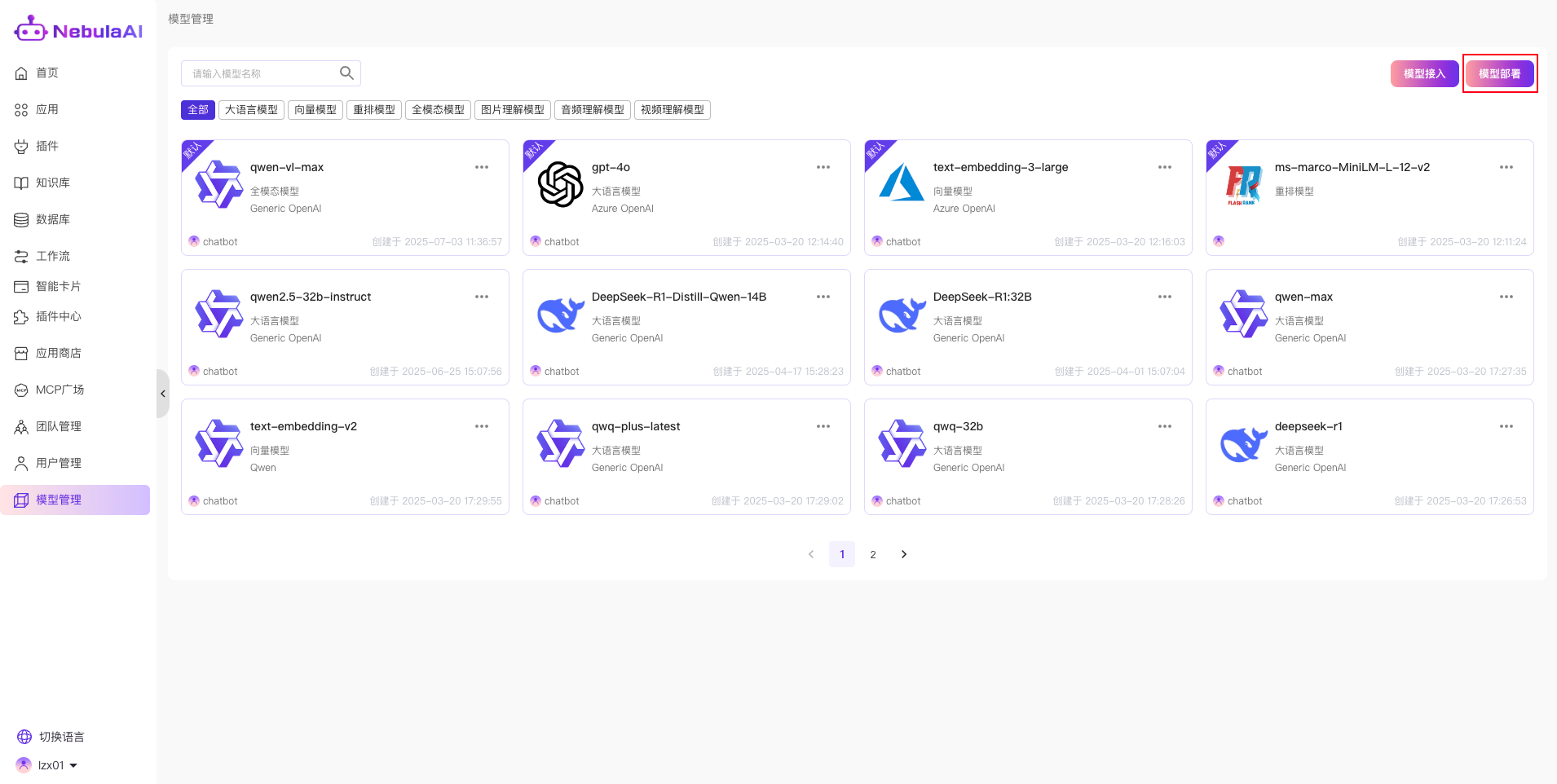
Task: Click the 模型管理 breadcrumb title
Action: 191,19
